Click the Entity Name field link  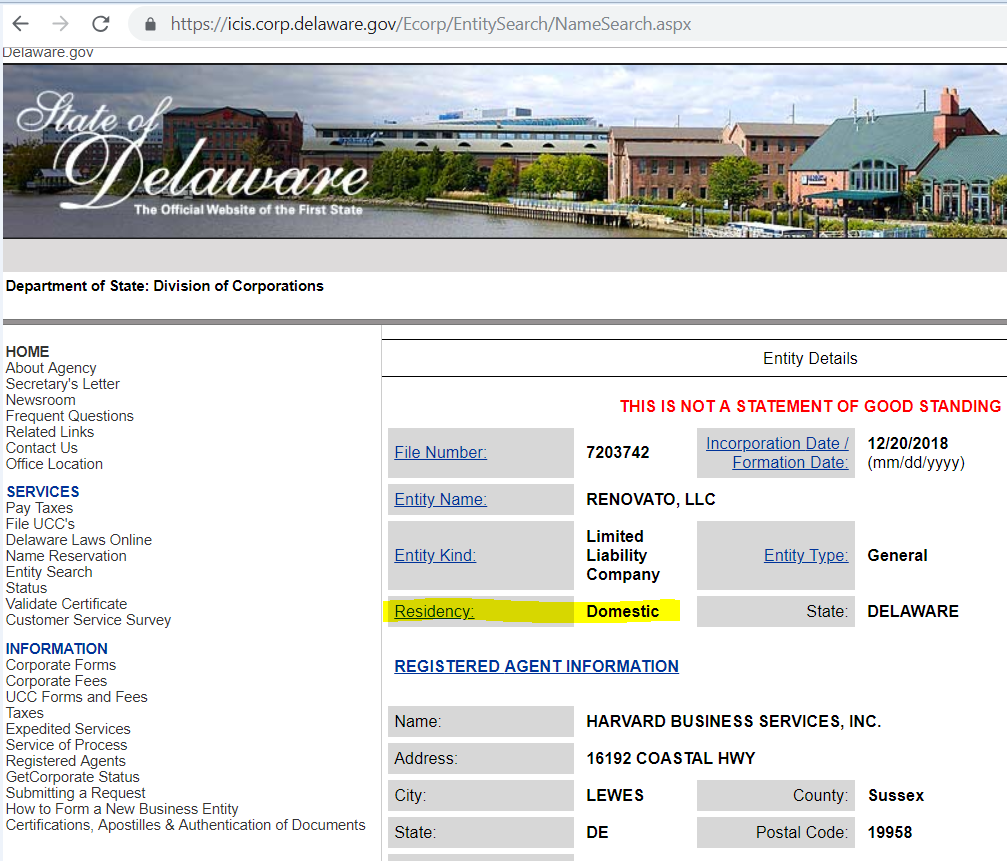tap(441, 500)
